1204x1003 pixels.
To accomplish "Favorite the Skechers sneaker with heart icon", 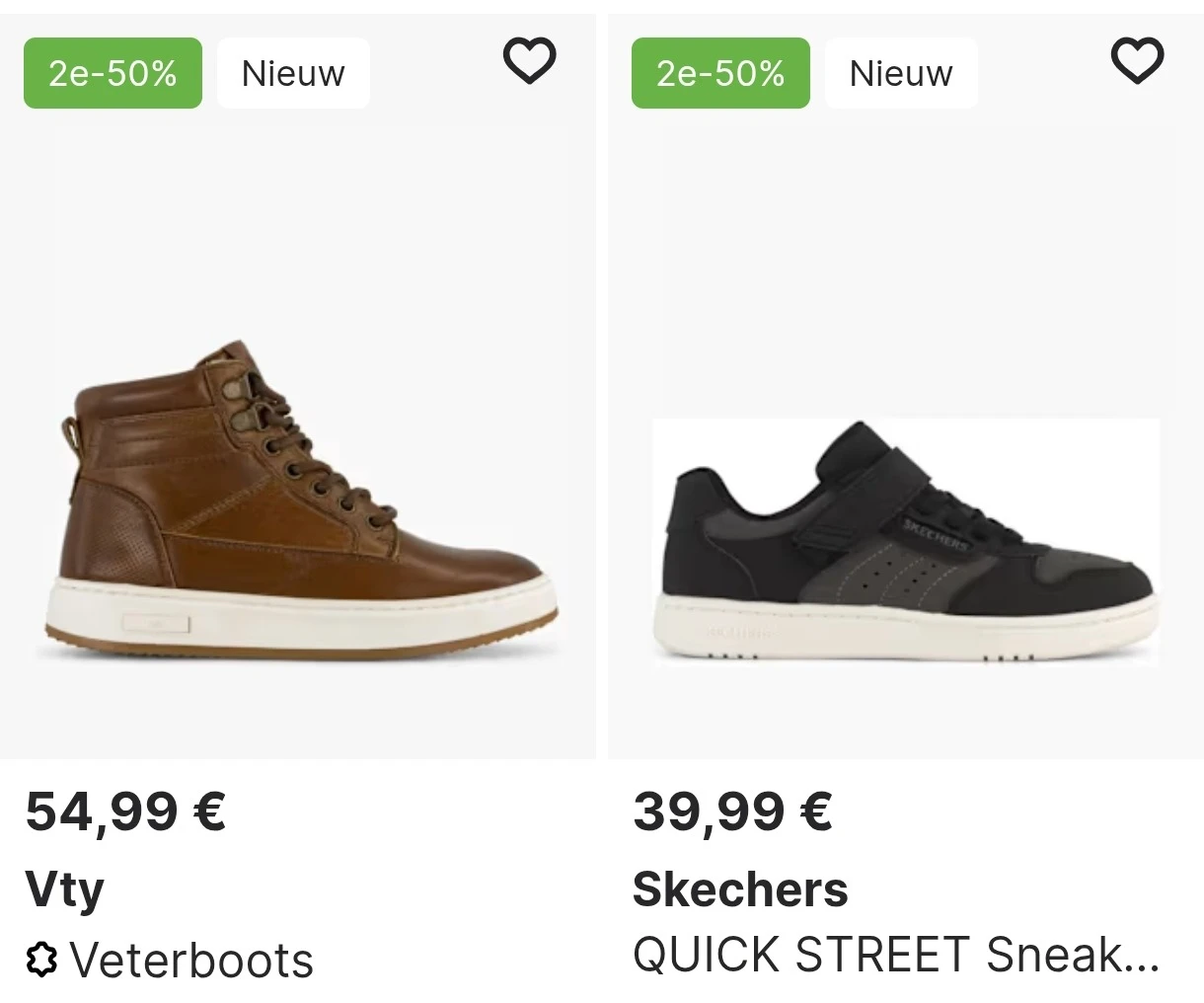I will click(x=1138, y=61).
